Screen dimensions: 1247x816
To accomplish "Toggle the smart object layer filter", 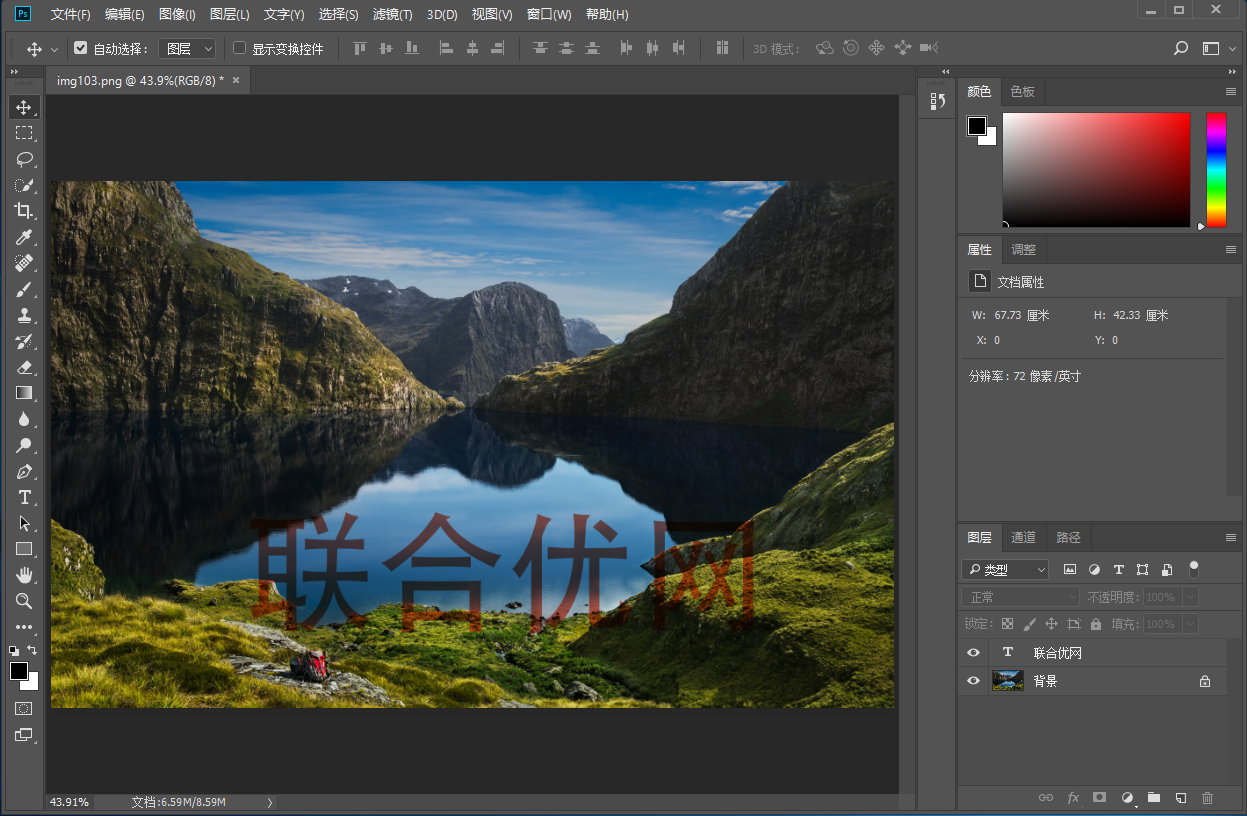I will (x=1167, y=570).
